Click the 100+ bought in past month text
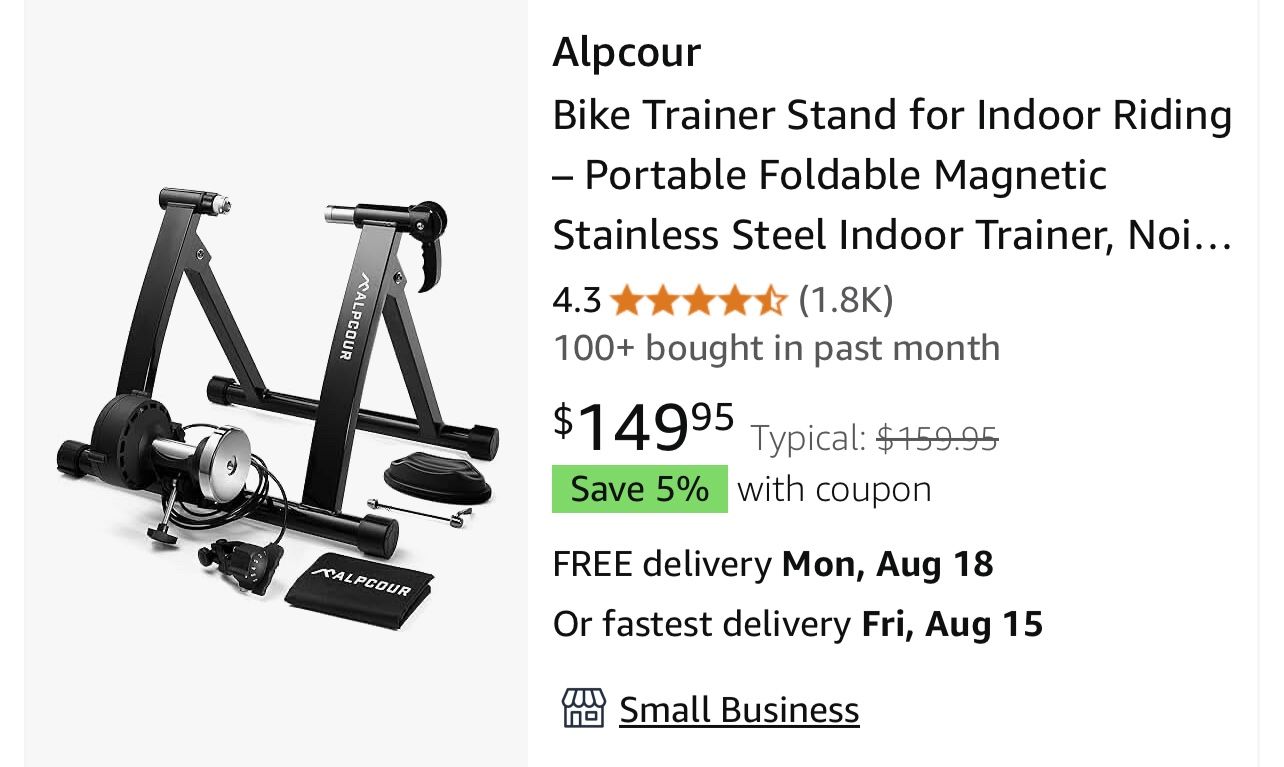This screenshot has width=1284, height=767. pos(776,348)
